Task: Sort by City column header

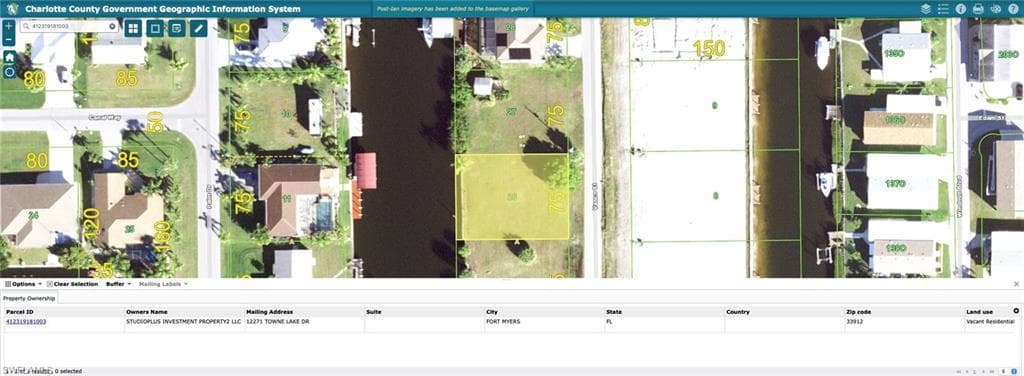Action: [x=544, y=312]
